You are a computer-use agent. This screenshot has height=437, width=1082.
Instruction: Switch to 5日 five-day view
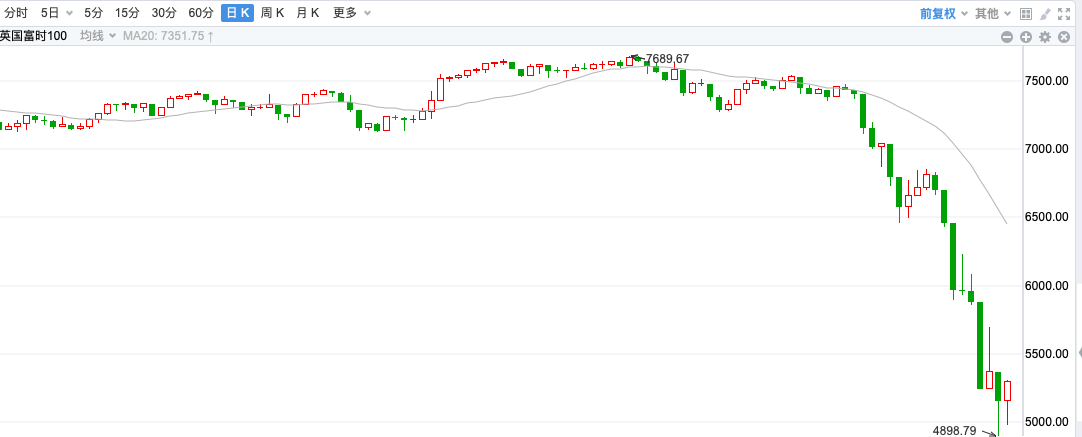tap(50, 12)
